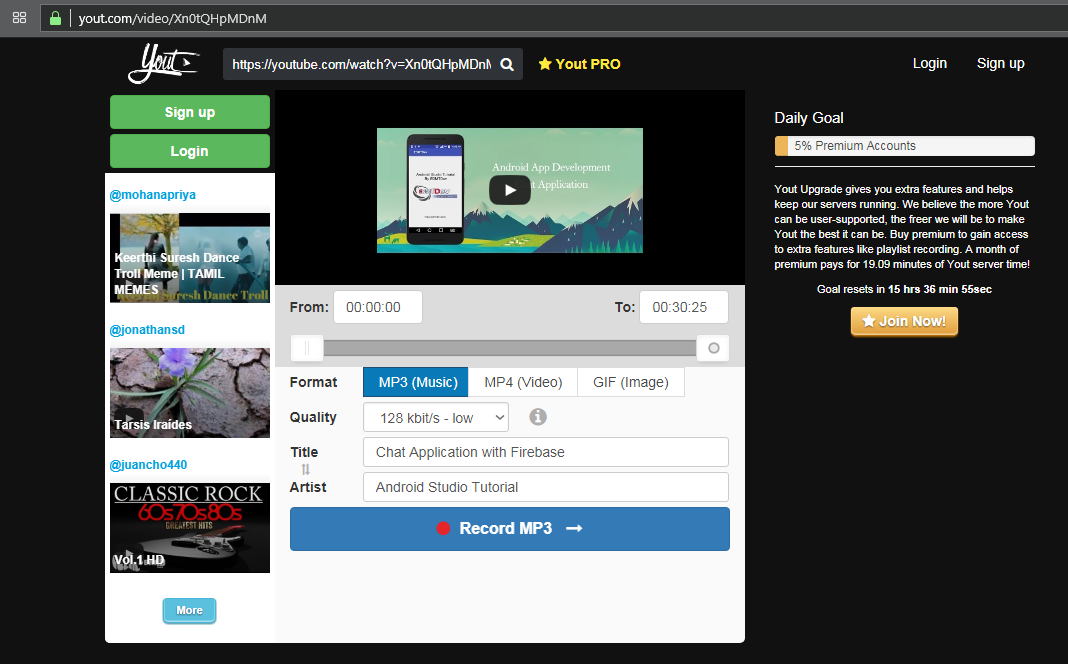This screenshot has width=1068, height=664.
Task: Open @jonathansd profile link
Action: [x=147, y=330]
